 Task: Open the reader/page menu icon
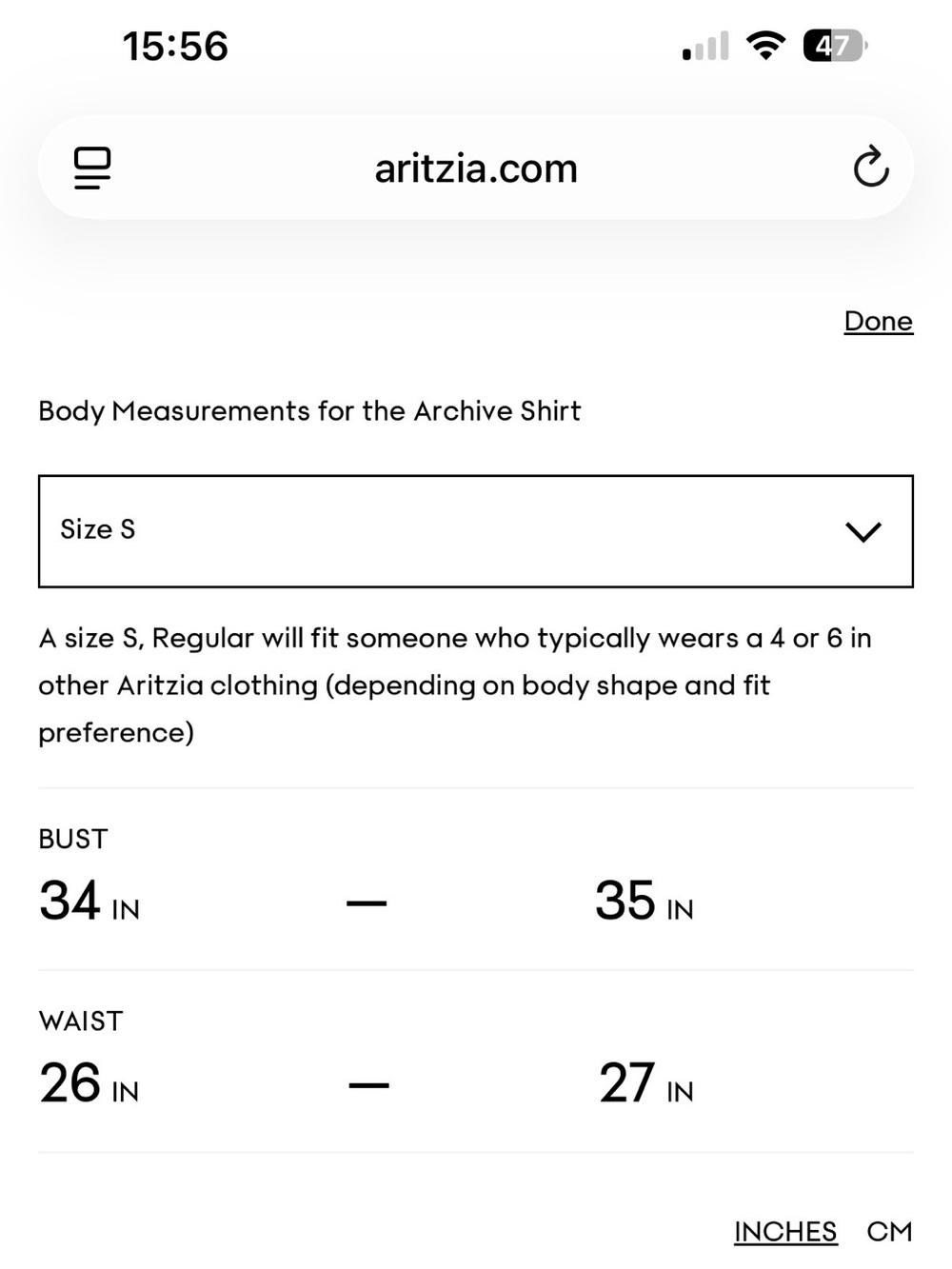[92, 169]
